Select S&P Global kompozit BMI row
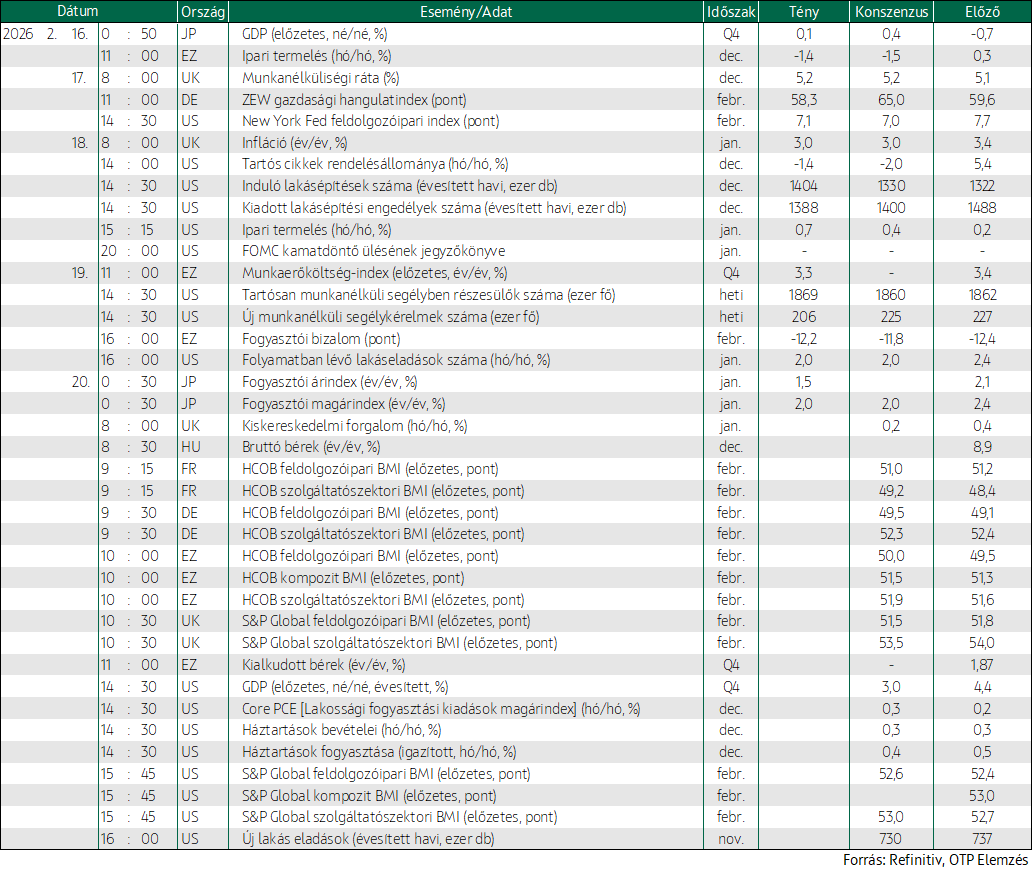This screenshot has width=1033, height=871. pyautogui.click(x=516, y=796)
